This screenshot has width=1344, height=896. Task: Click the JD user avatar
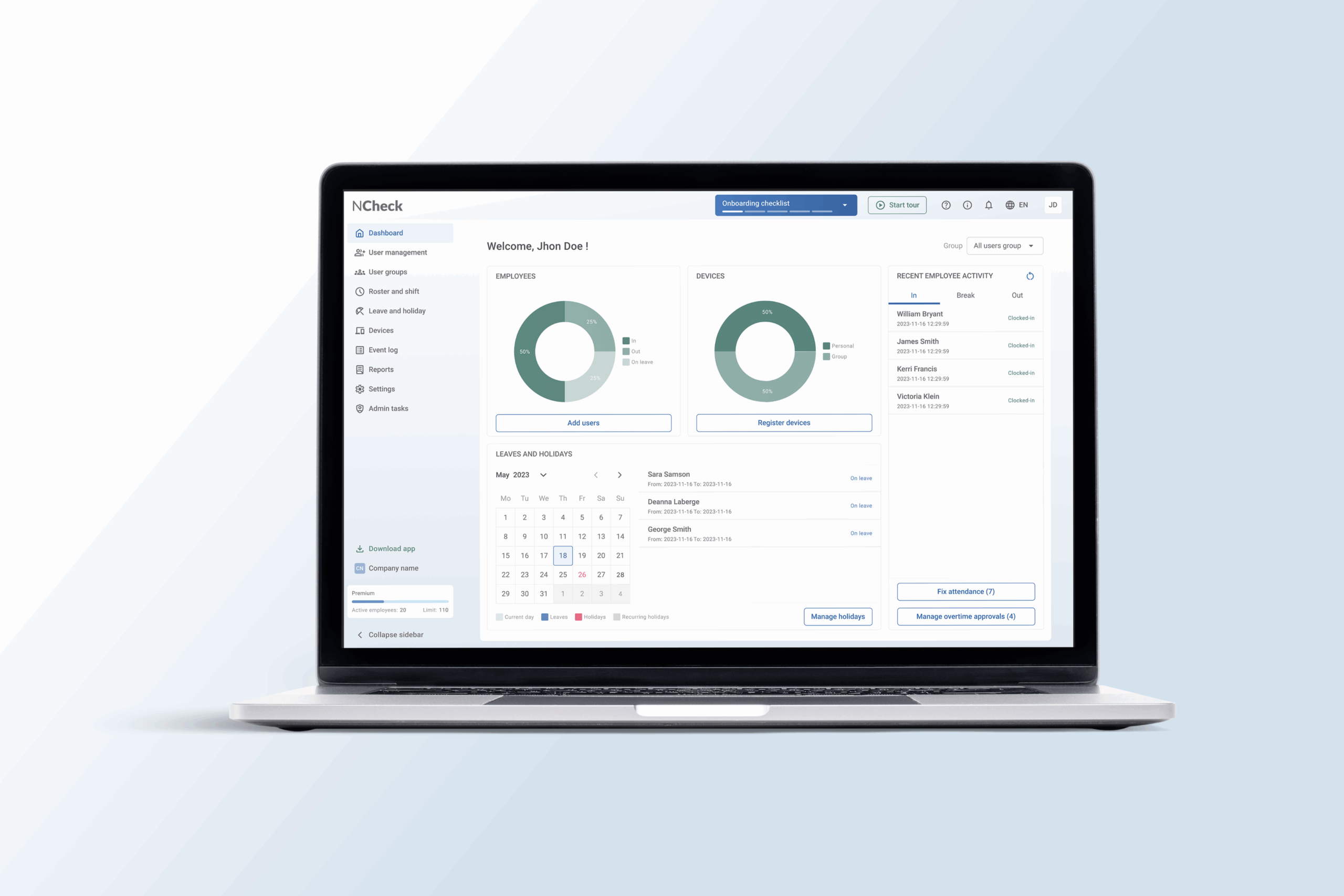click(x=1053, y=205)
